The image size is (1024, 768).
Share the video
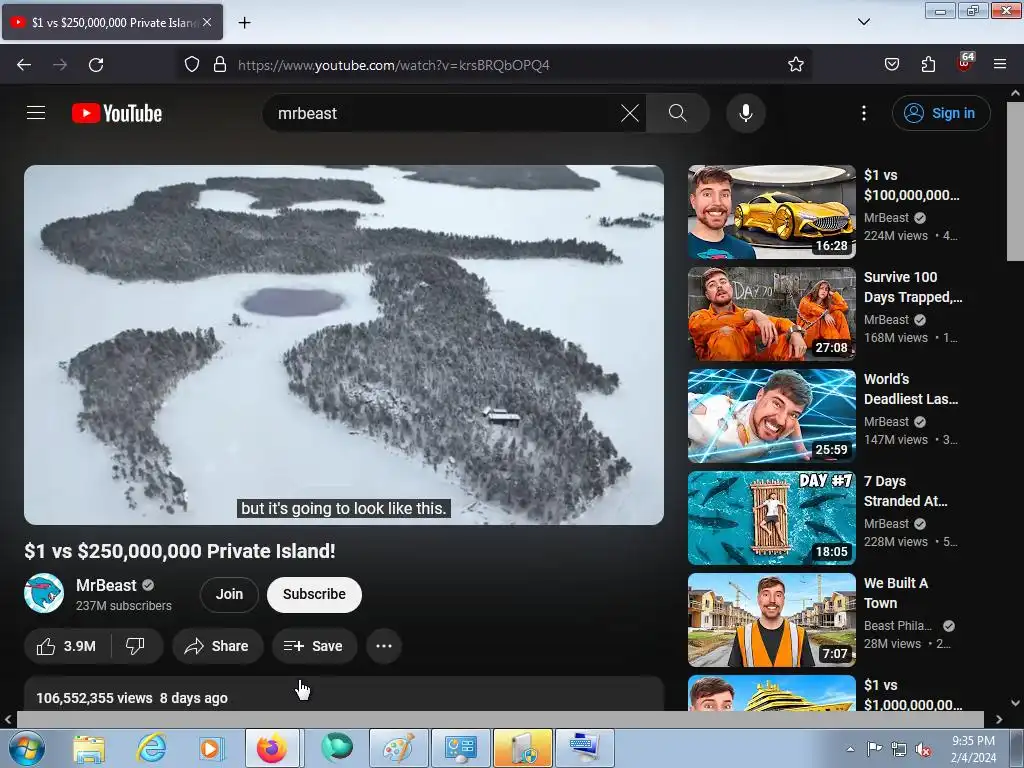[217, 646]
